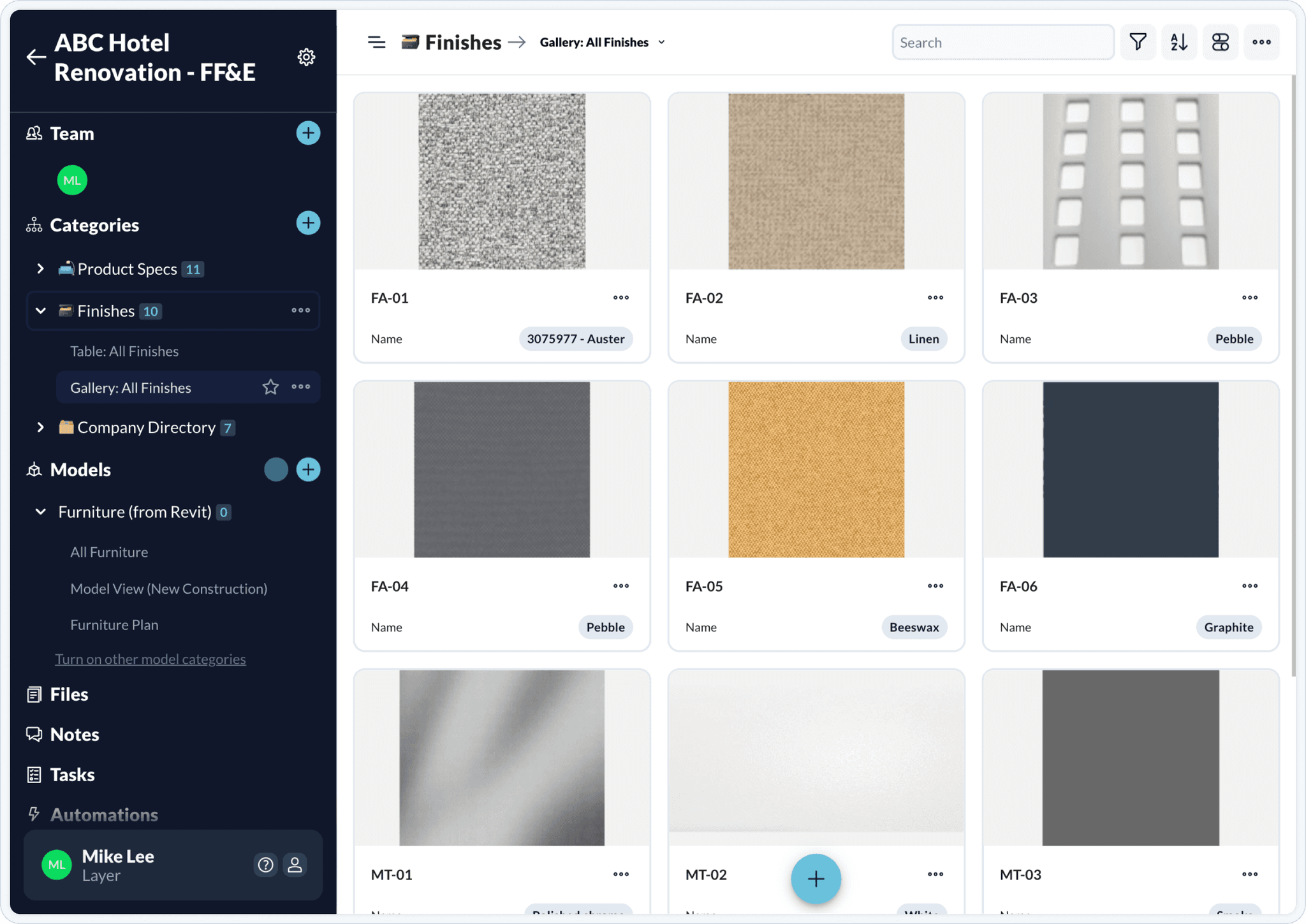Open project settings via the gear icon
This screenshot has height=924, width=1306.
pyautogui.click(x=307, y=57)
